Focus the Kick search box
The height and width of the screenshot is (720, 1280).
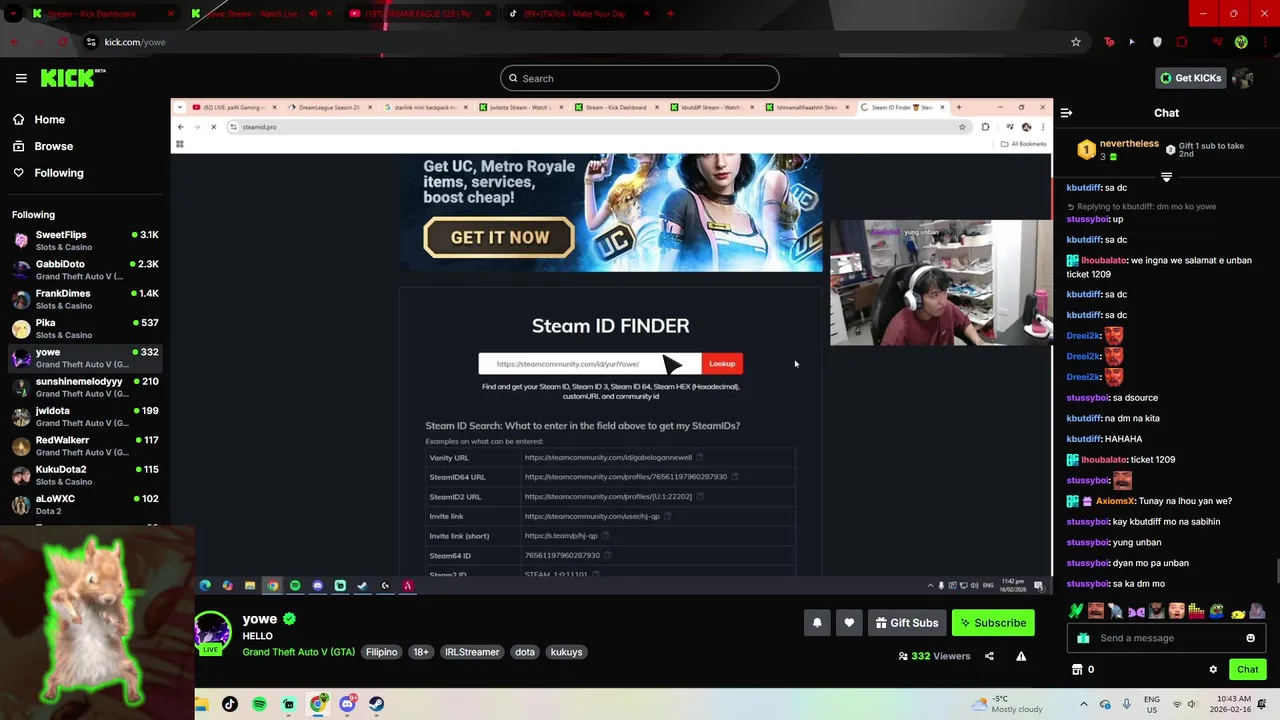pyautogui.click(x=640, y=78)
